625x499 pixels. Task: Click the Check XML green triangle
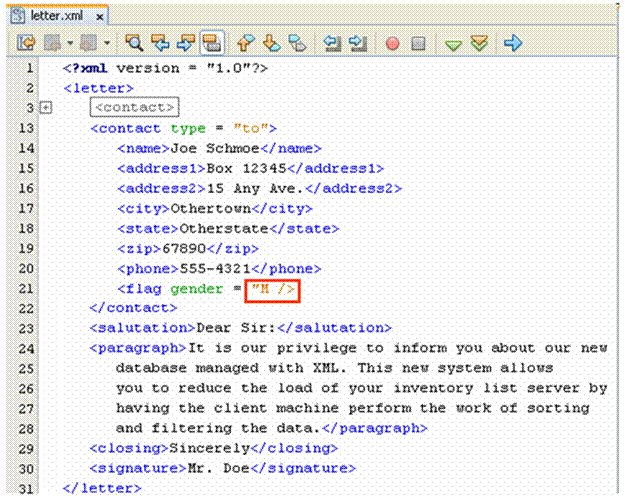point(453,45)
